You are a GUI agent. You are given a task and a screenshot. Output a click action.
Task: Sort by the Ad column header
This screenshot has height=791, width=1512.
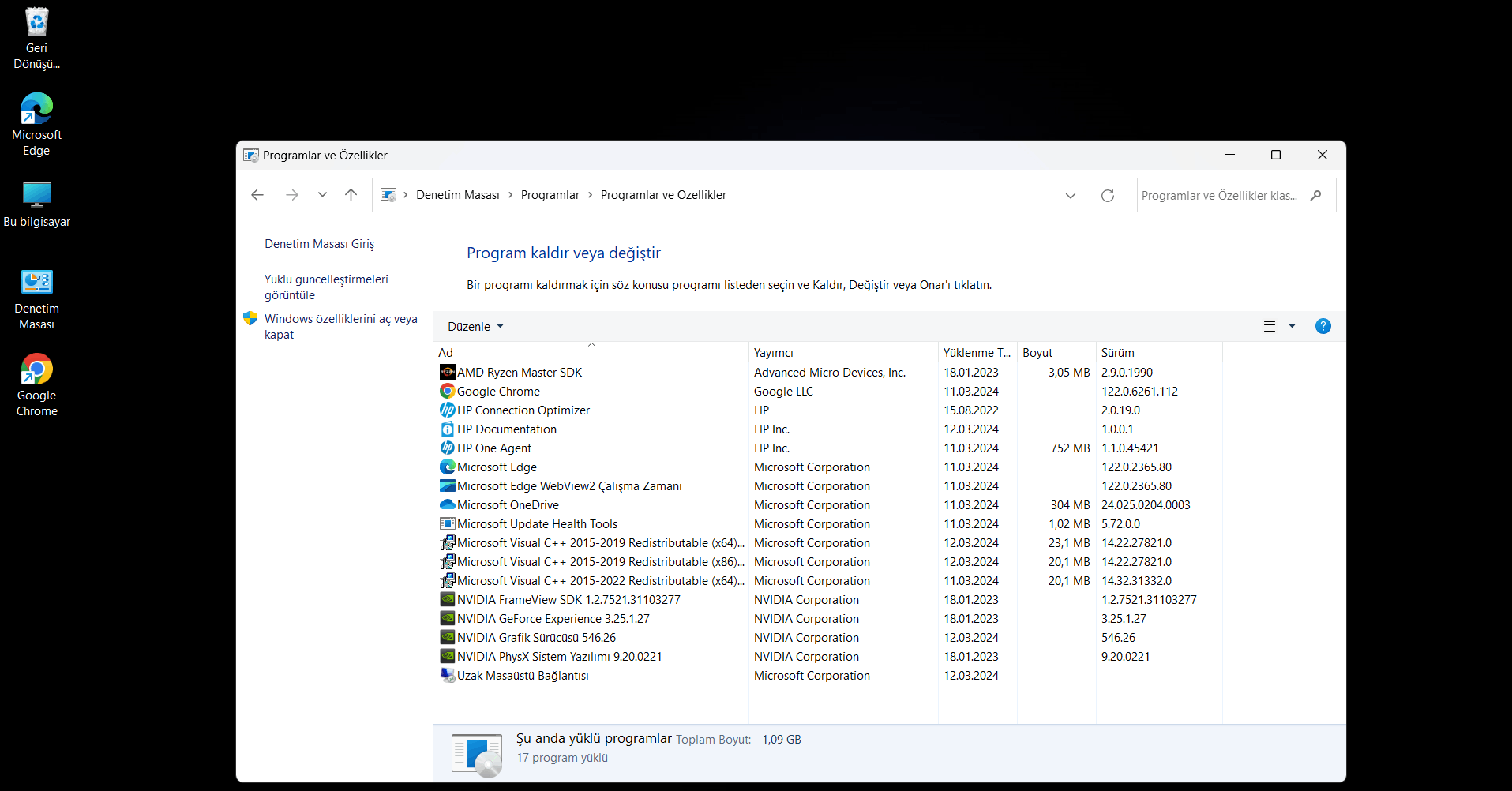pyautogui.click(x=591, y=352)
